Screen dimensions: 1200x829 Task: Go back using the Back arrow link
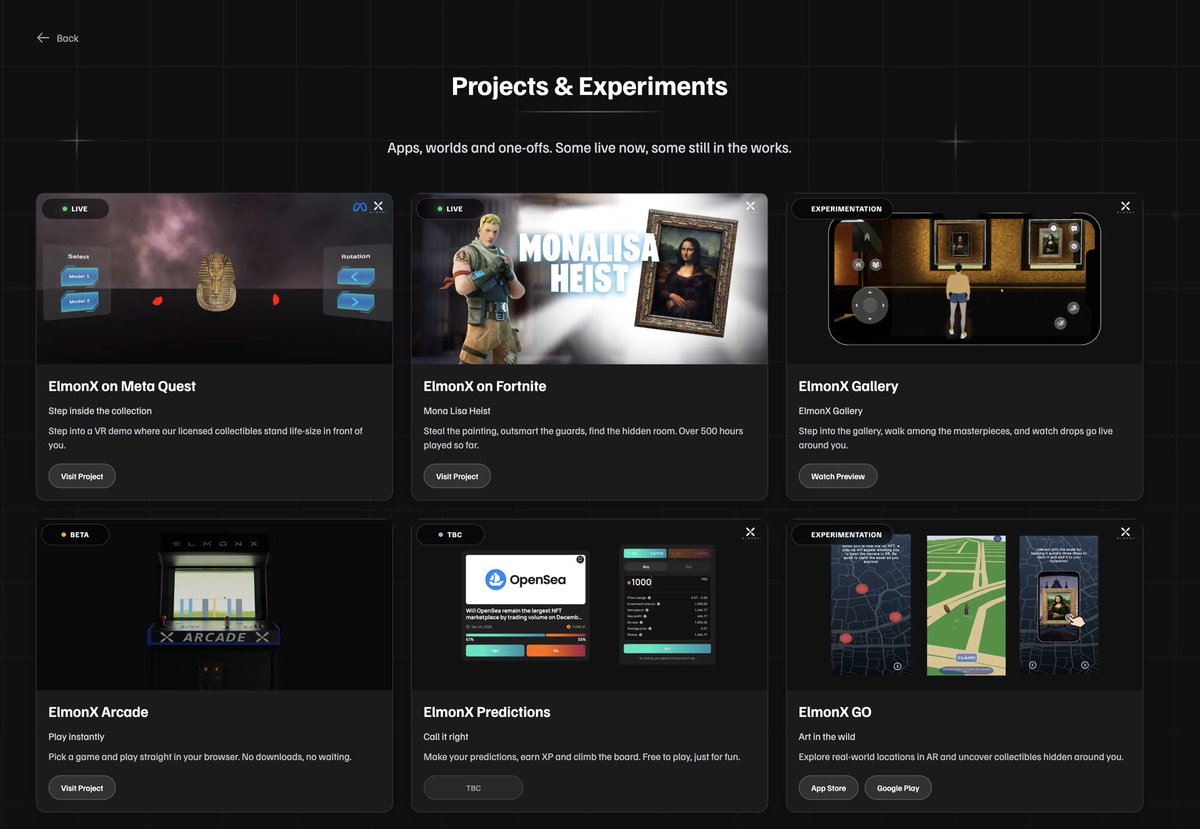pos(58,38)
